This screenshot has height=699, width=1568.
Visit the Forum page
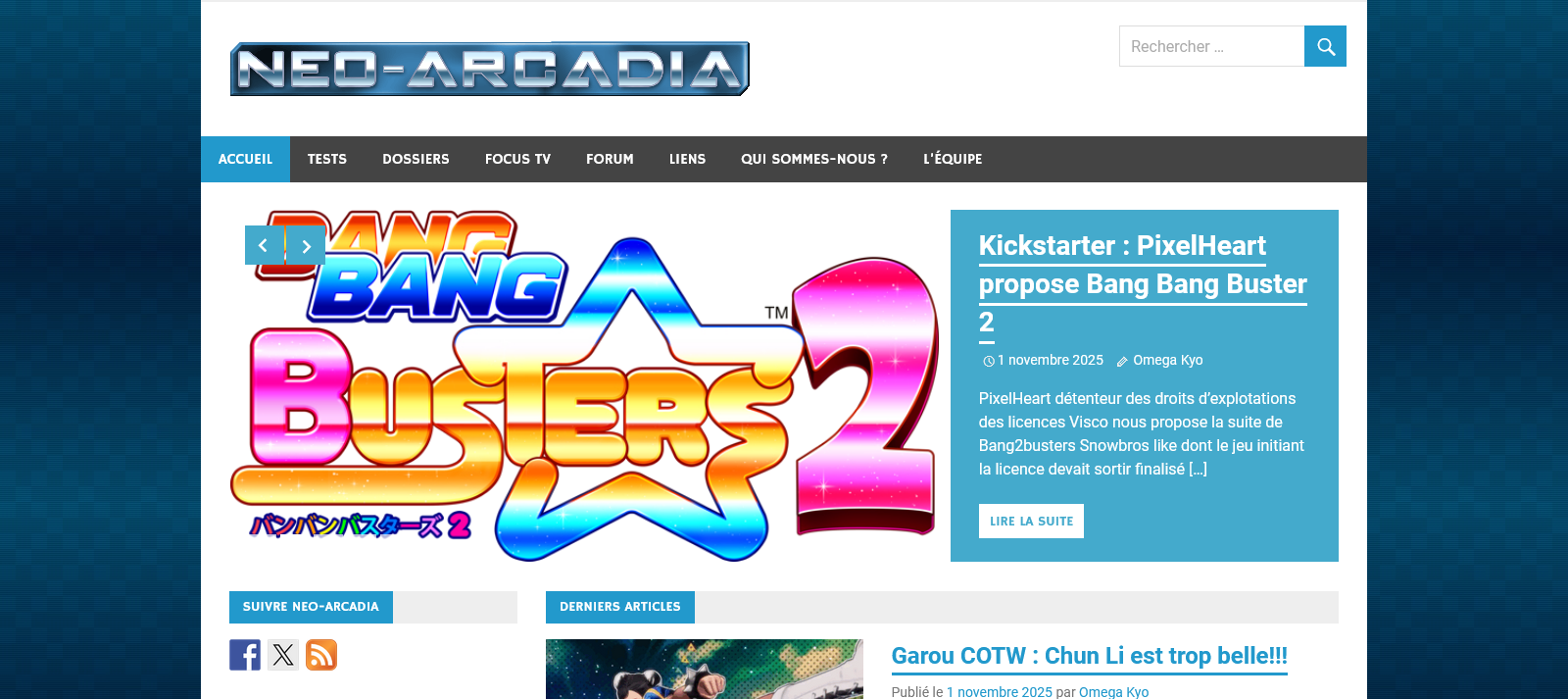click(x=610, y=159)
